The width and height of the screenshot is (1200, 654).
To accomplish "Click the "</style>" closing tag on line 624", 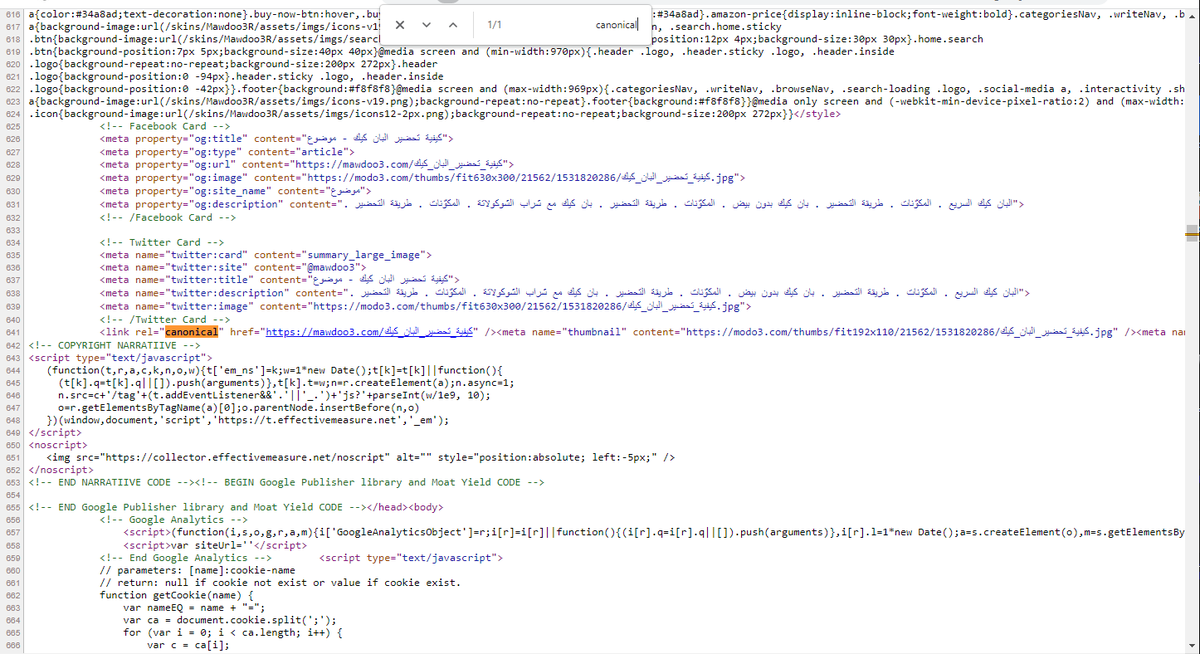I will click(815, 113).
